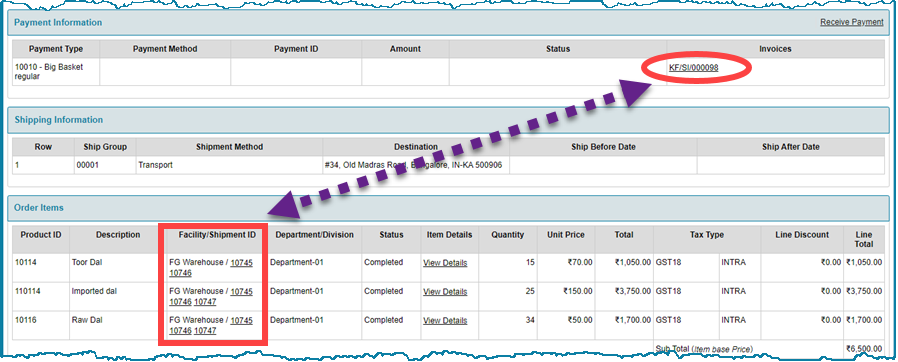
Task: Open shipment 10747 in the Raw Dal row
Action: pyautogui.click(x=205, y=330)
